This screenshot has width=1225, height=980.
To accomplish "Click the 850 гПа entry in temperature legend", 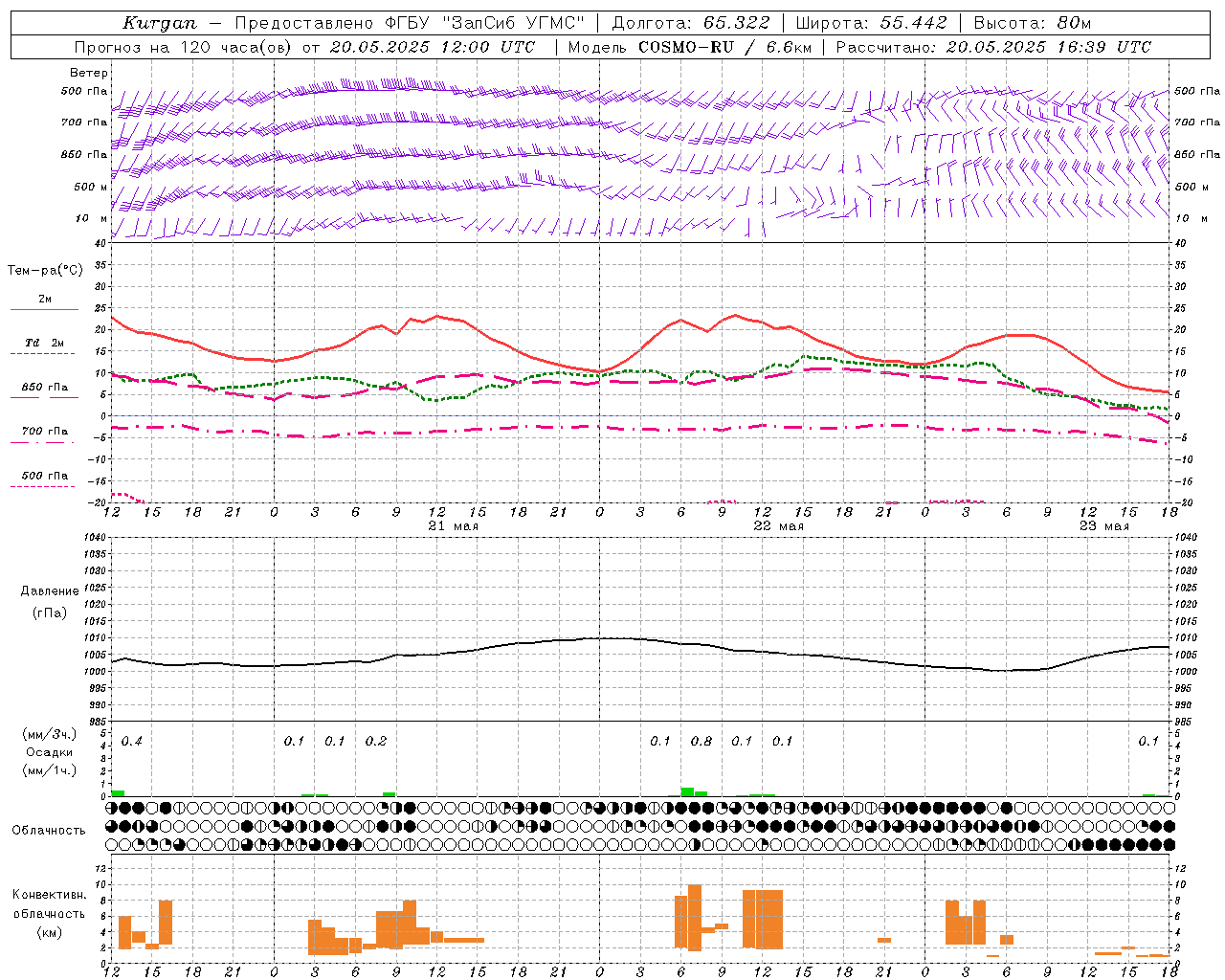I will click(x=45, y=388).
